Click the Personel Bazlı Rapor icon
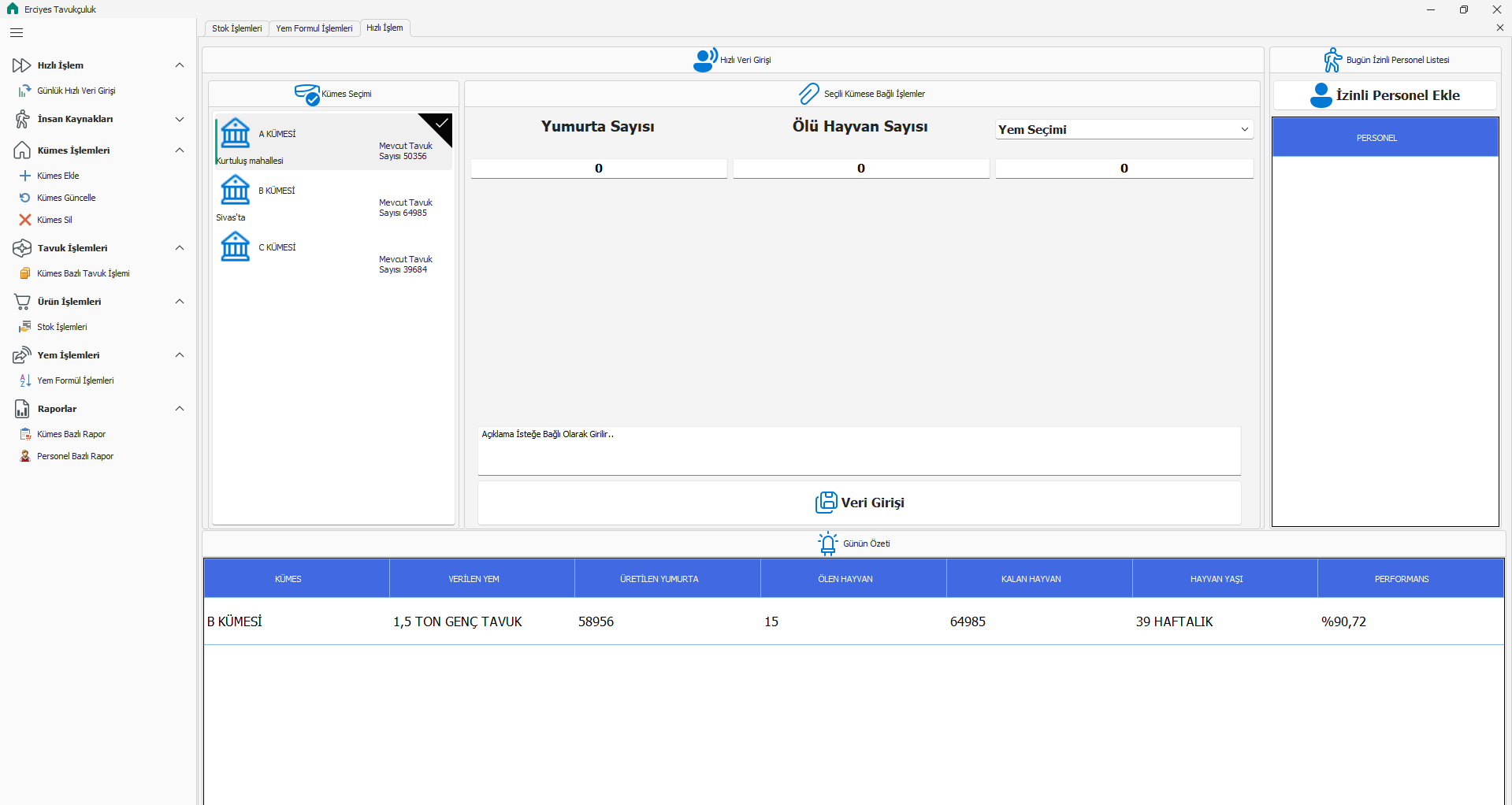The width and height of the screenshot is (1512, 805). [x=25, y=456]
